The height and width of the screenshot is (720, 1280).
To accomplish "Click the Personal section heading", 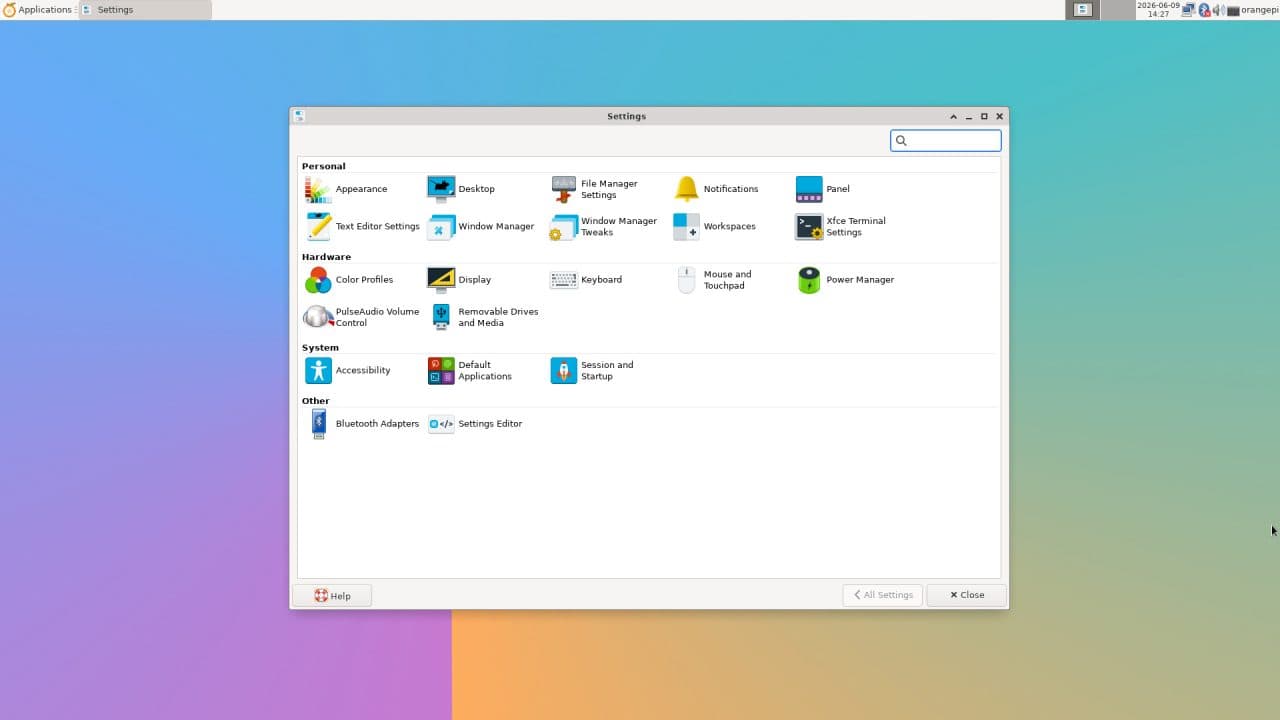I will 323,166.
